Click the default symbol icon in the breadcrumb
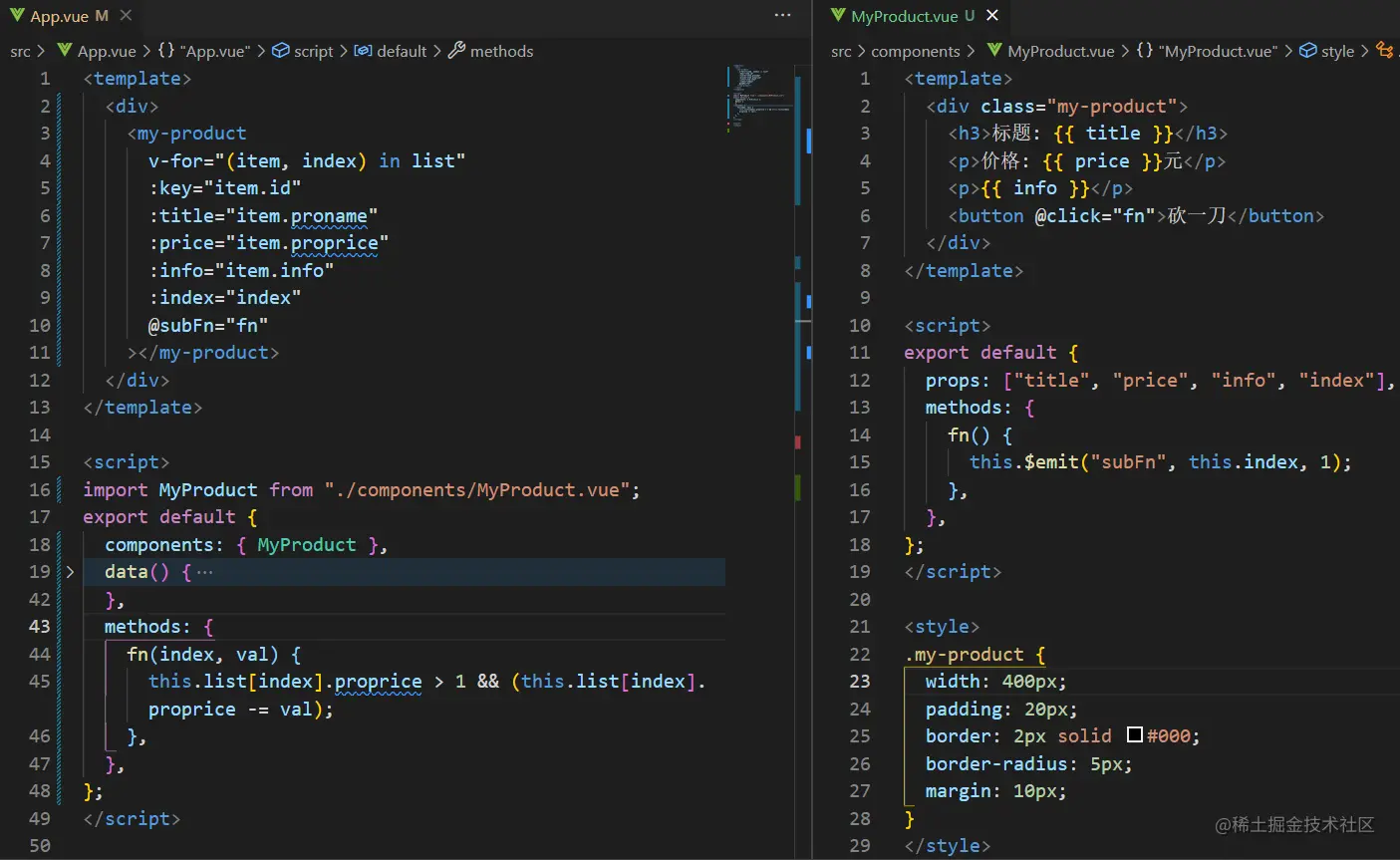Screen dimensions: 1400x860 point(364,51)
